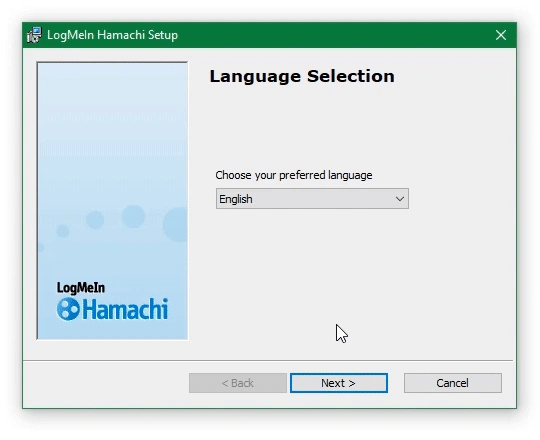Close the LogMeIn Hamachi Setup window
Viewport: 540px width, 440px height.
click(501, 35)
